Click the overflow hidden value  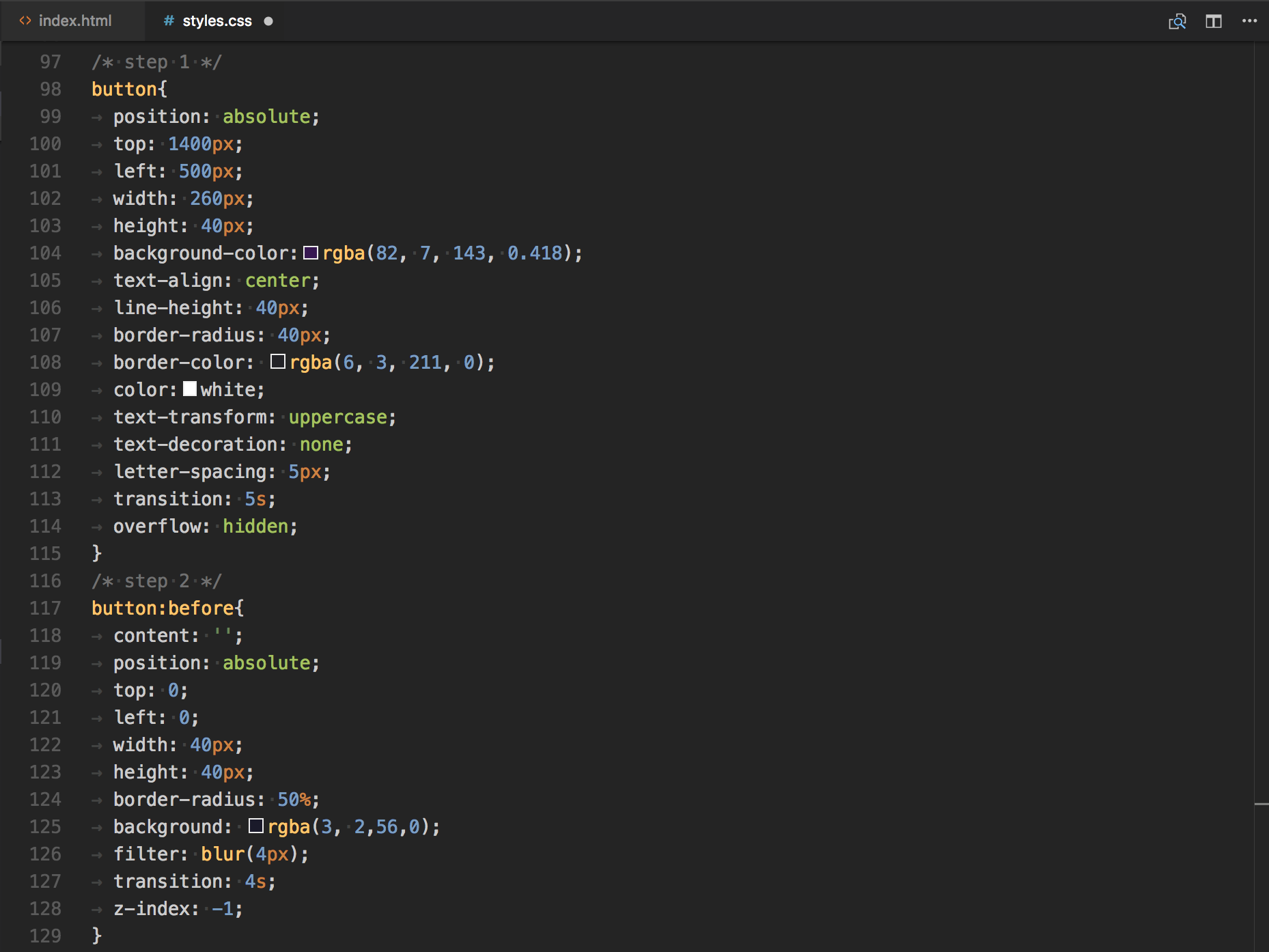(x=255, y=527)
